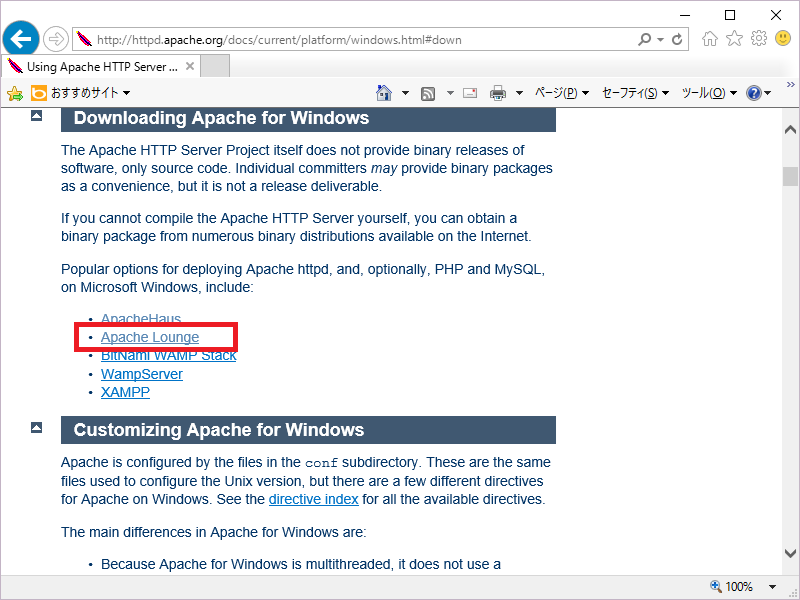Maximize the browser window
This screenshot has height=600, width=800.
click(730, 15)
